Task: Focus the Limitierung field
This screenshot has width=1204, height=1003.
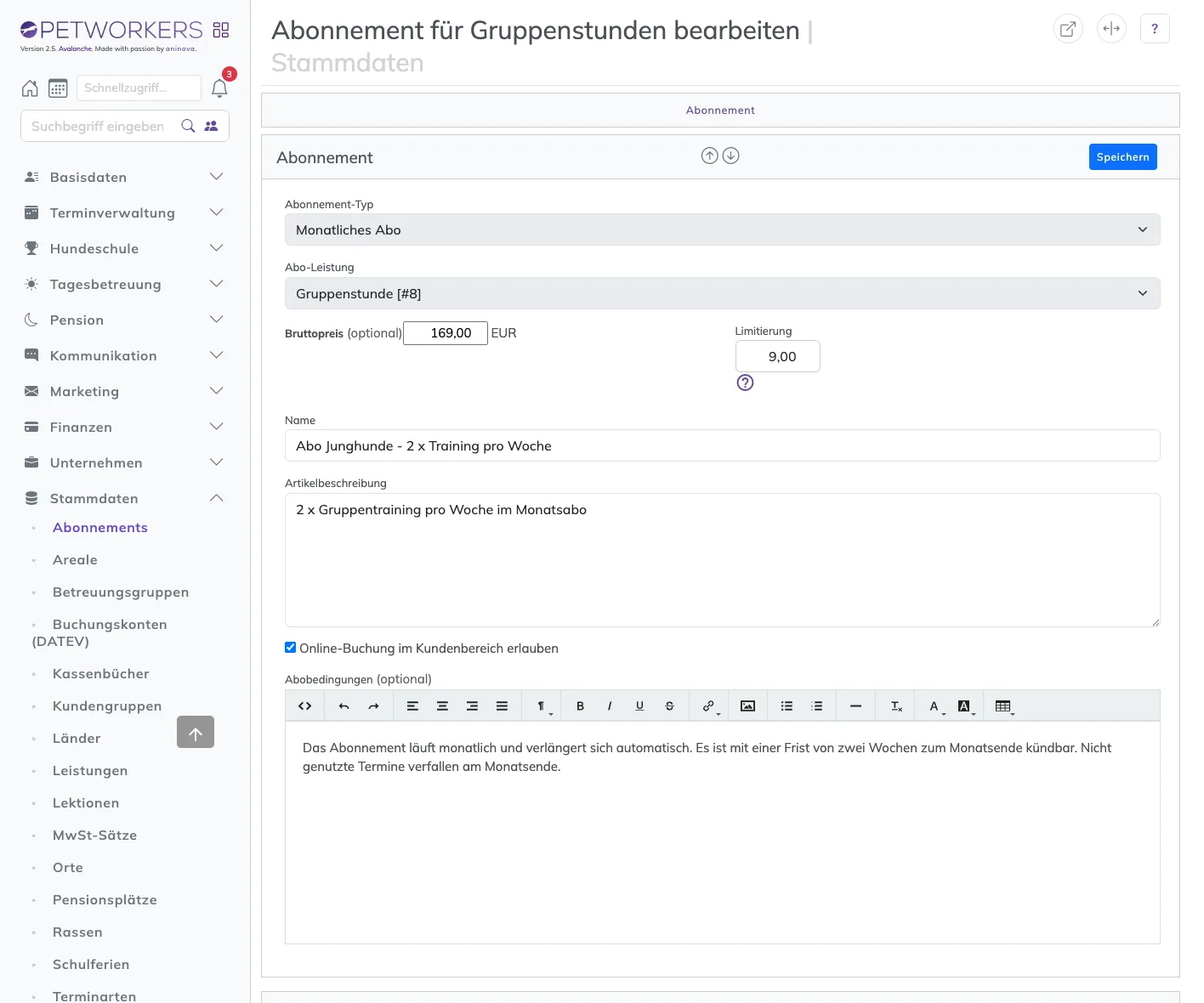Action: [778, 356]
